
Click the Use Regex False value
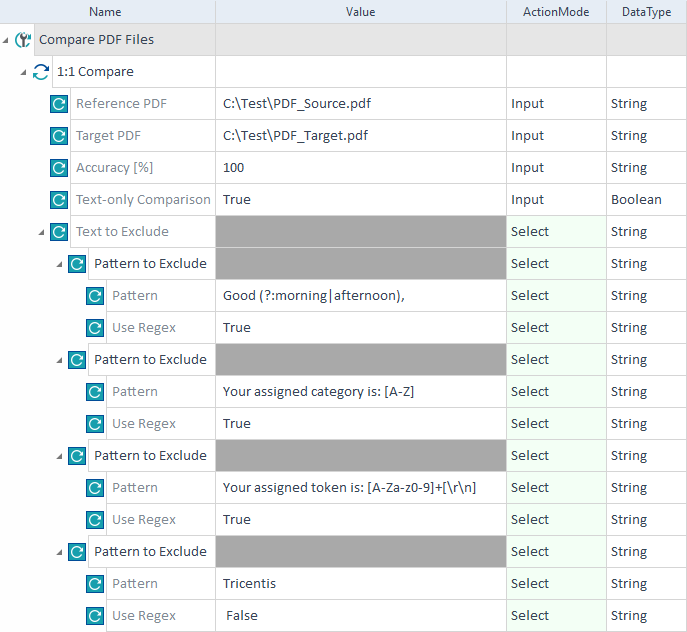(360, 616)
